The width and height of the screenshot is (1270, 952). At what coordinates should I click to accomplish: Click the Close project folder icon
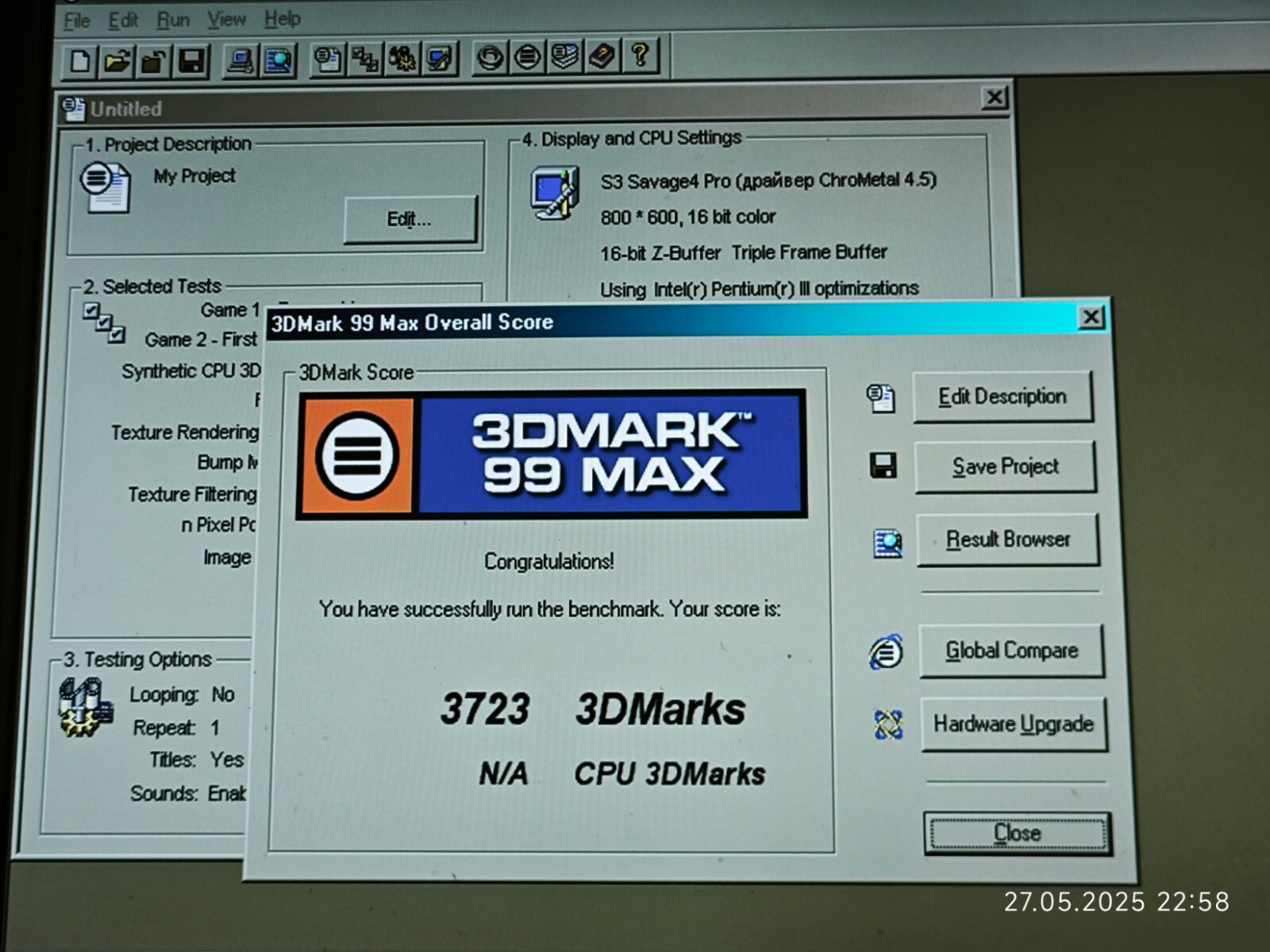(x=153, y=60)
